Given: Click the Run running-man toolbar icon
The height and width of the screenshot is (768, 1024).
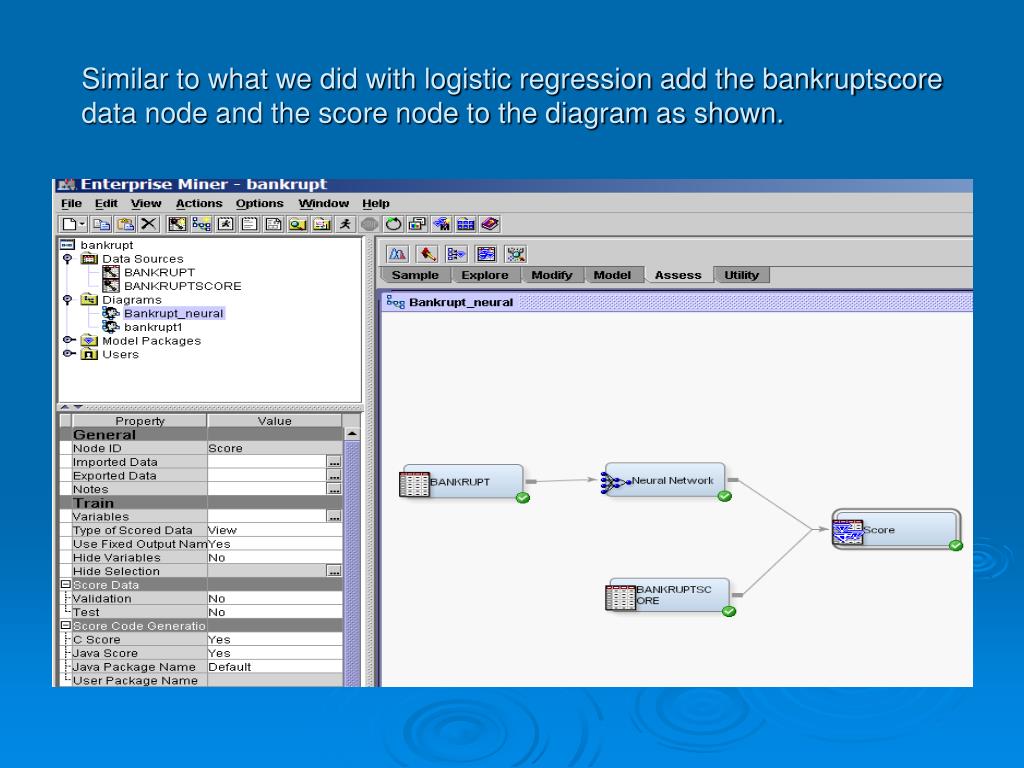Looking at the screenshot, I should click(x=345, y=224).
